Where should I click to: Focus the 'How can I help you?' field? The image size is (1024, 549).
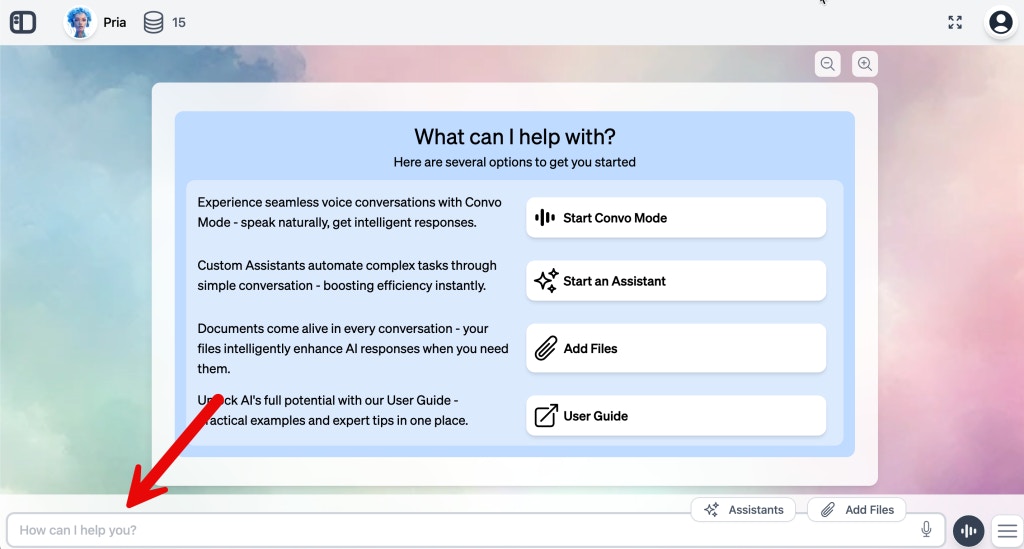coord(475,530)
